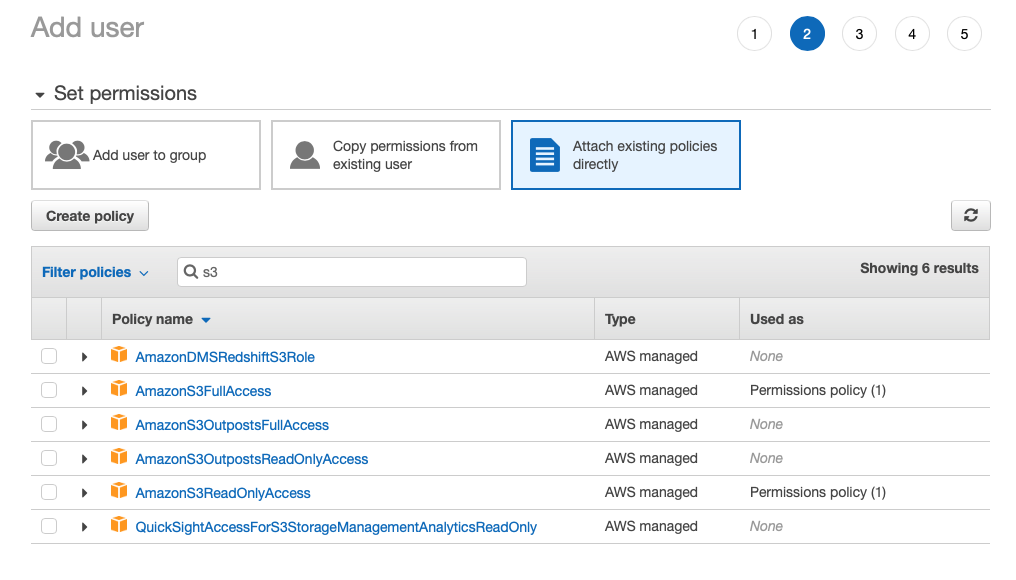Expand the AmazonDMSRedshiftS3Role policy details
1016x580 pixels.
[84, 356]
